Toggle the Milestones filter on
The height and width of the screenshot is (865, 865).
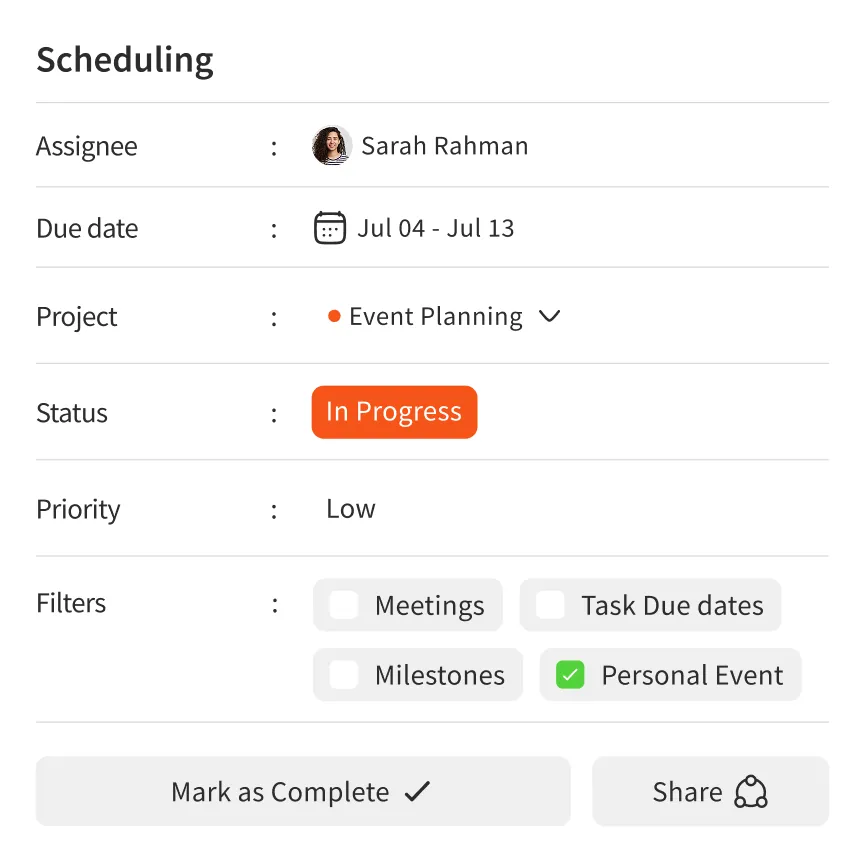[x=344, y=675]
